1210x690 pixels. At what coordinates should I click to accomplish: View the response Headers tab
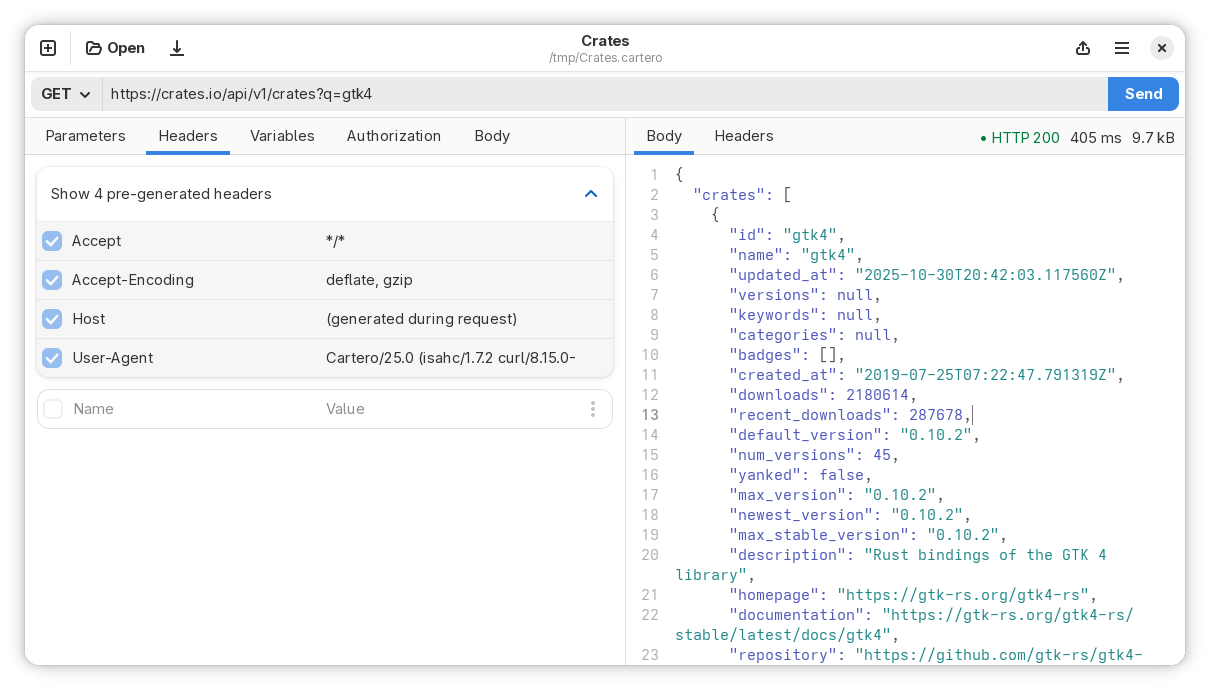[744, 136]
